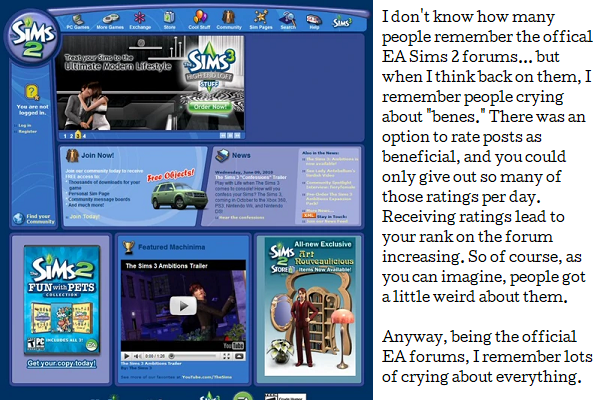This screenshot has width=600, height=400.
Task: Click The Sims 2 logo badge
Action: [x=32, y=37]
